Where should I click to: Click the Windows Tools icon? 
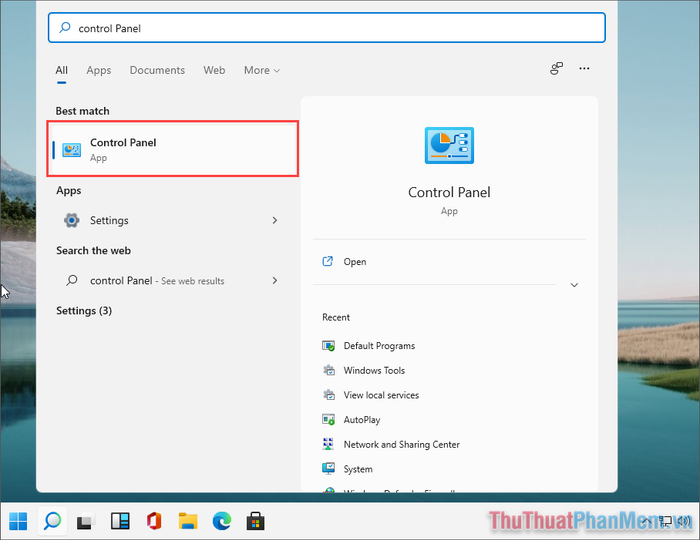329,370
